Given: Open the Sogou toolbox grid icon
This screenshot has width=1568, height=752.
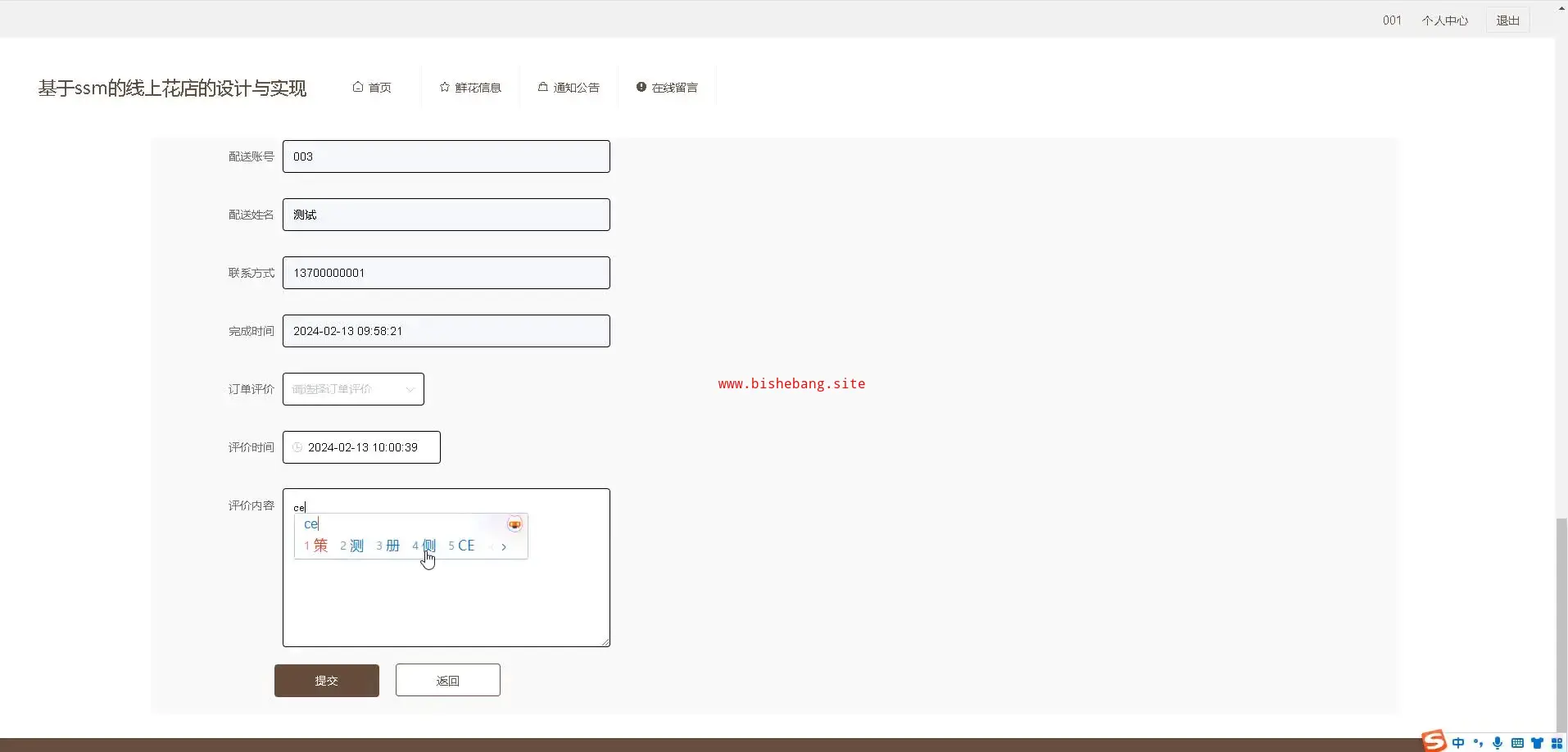Looking at the screenshot, I should (x=1557, y=743).
